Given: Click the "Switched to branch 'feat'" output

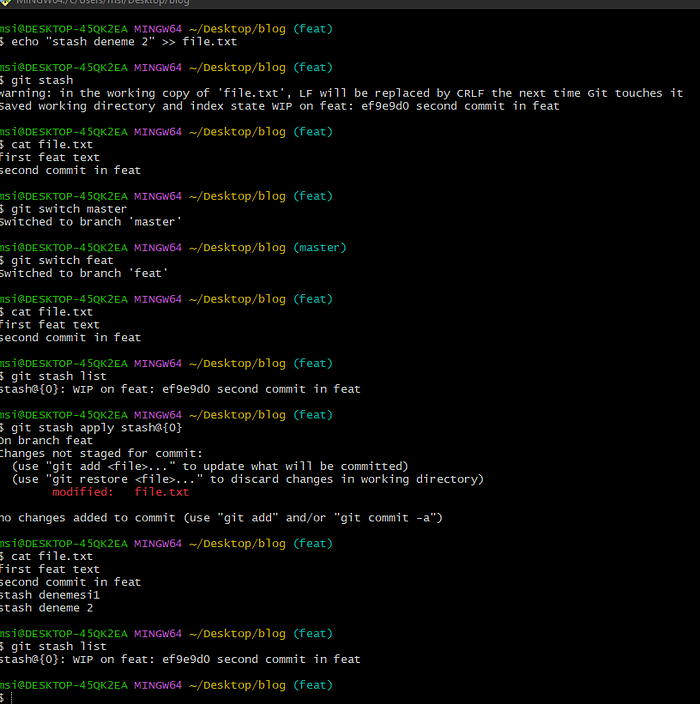Looking at the screenshot, I should 84,273.
